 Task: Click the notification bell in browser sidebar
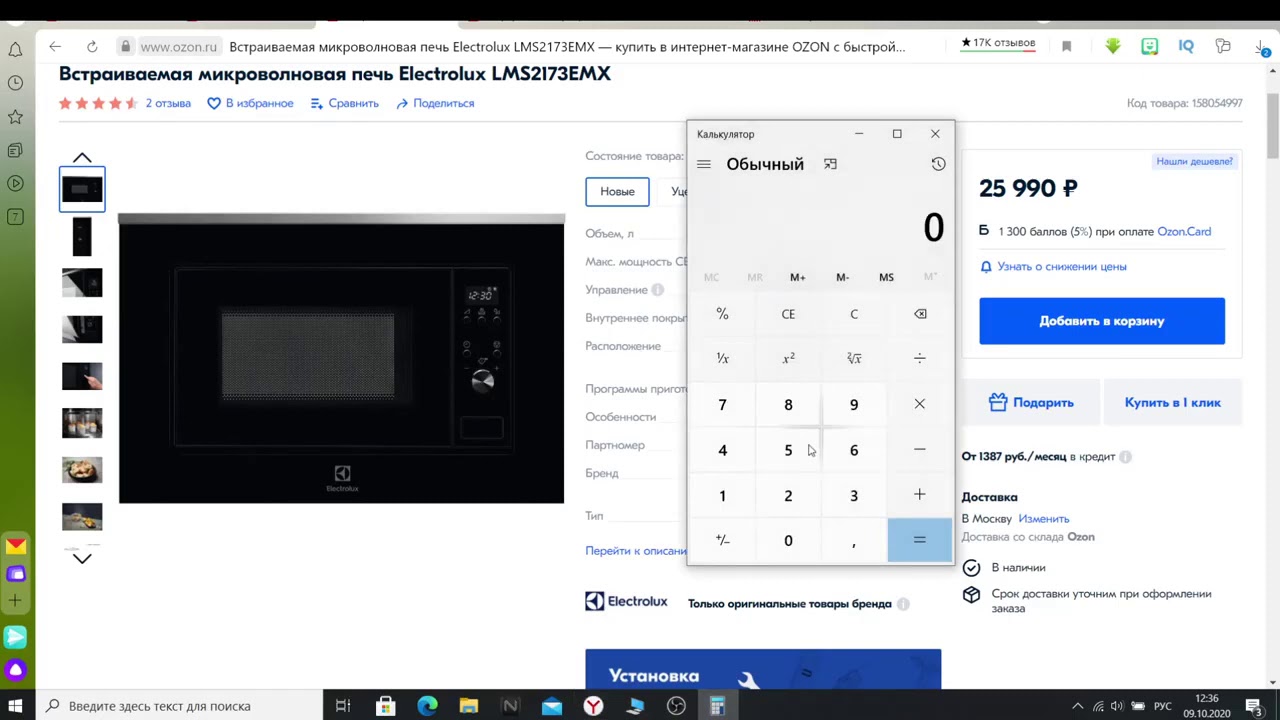coord(15,49)
